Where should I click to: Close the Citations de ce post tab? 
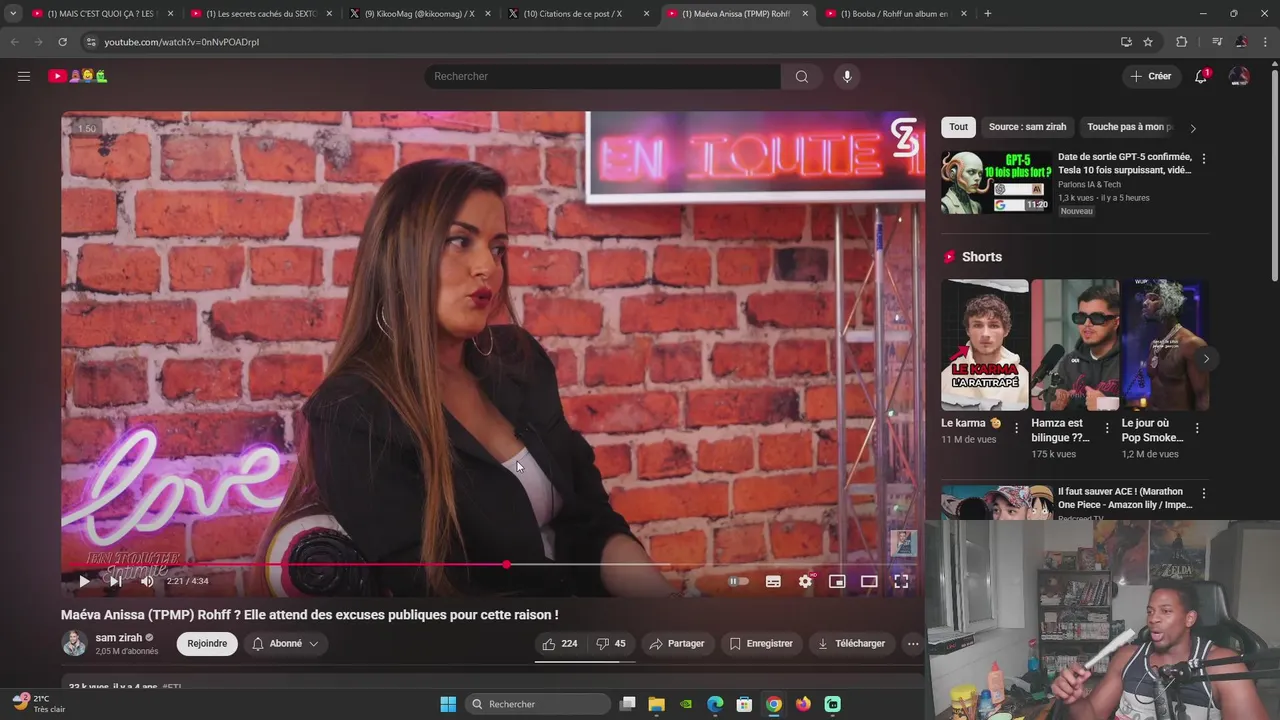646,14
